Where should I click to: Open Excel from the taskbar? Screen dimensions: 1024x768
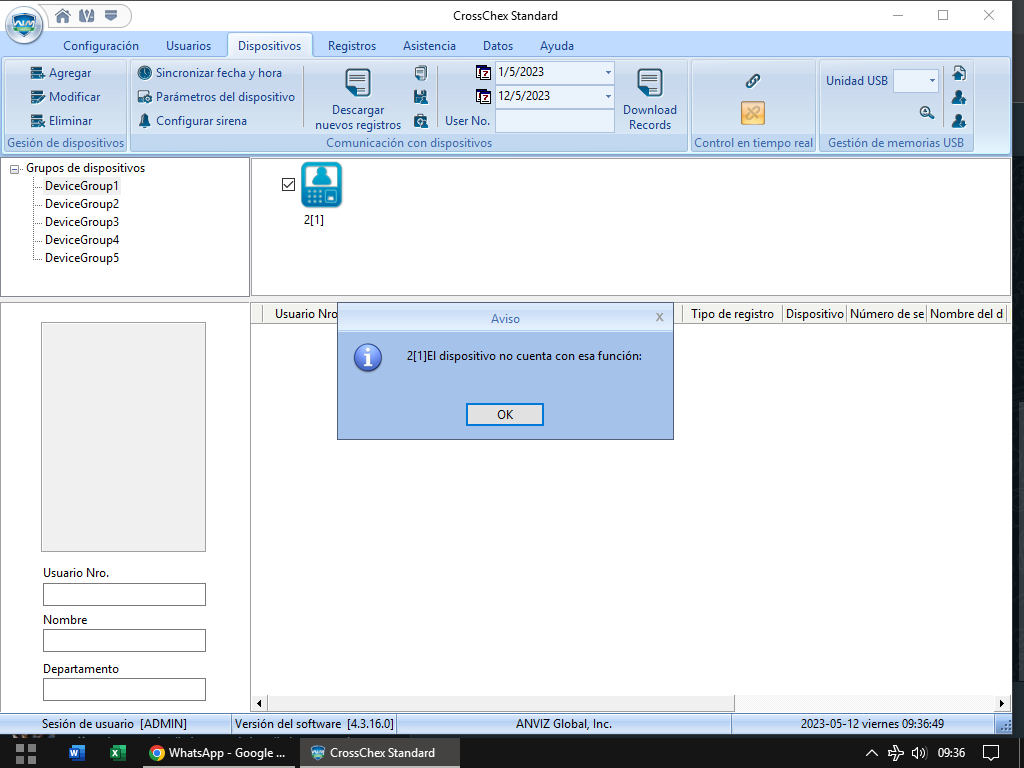click(x=118, y=753)
